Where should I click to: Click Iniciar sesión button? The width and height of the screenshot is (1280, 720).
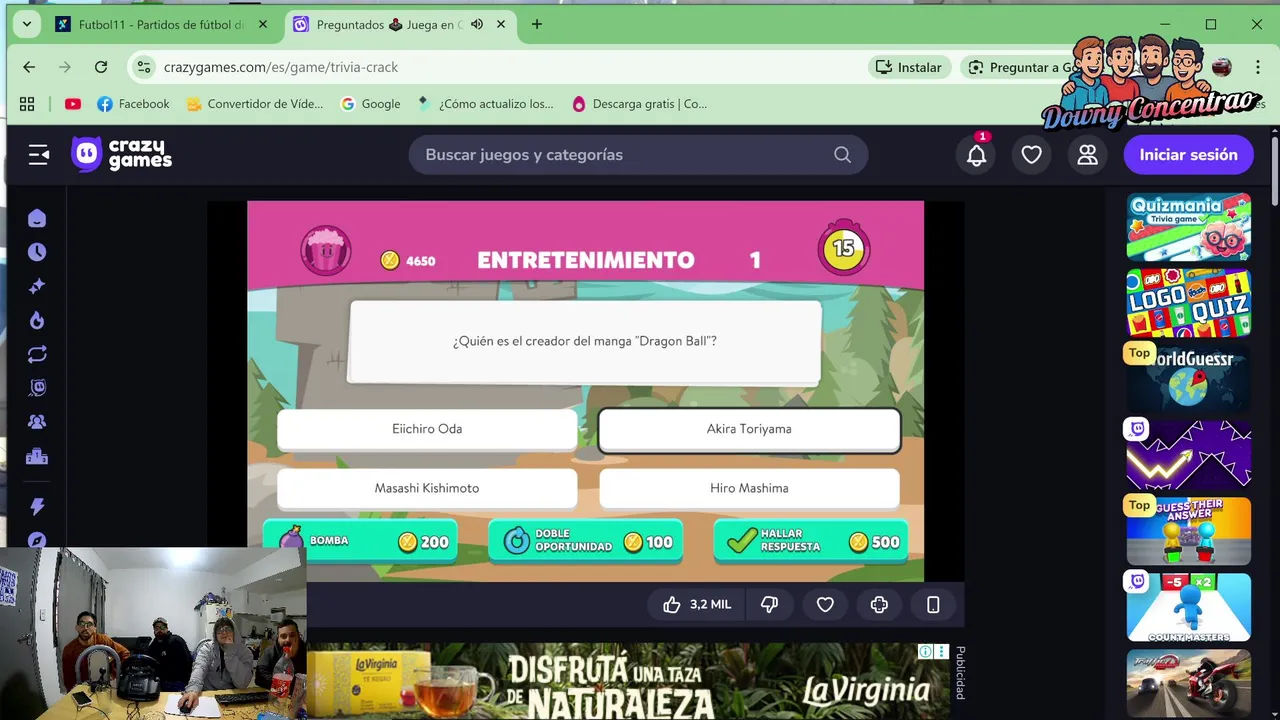point(1188,155)
